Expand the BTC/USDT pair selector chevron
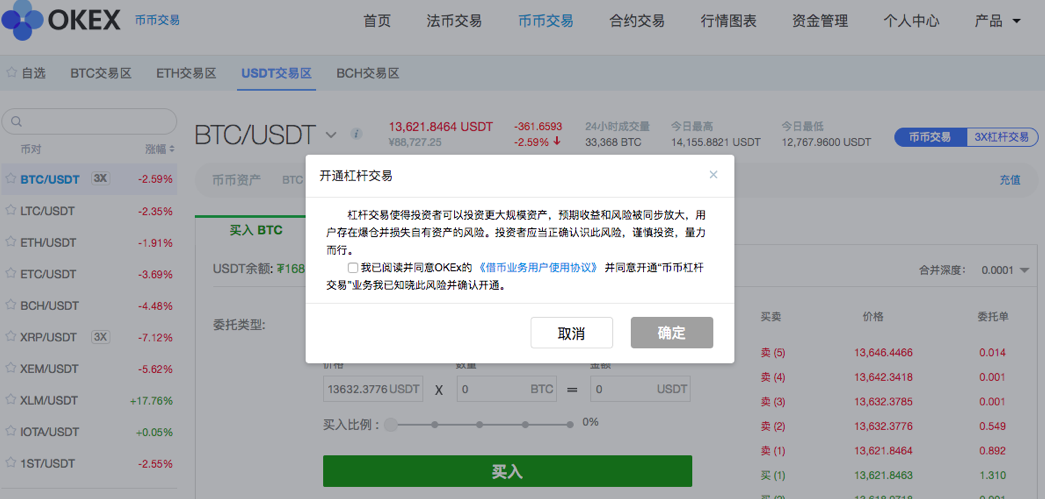The image size is (1045, 499). tap(331, 135)
